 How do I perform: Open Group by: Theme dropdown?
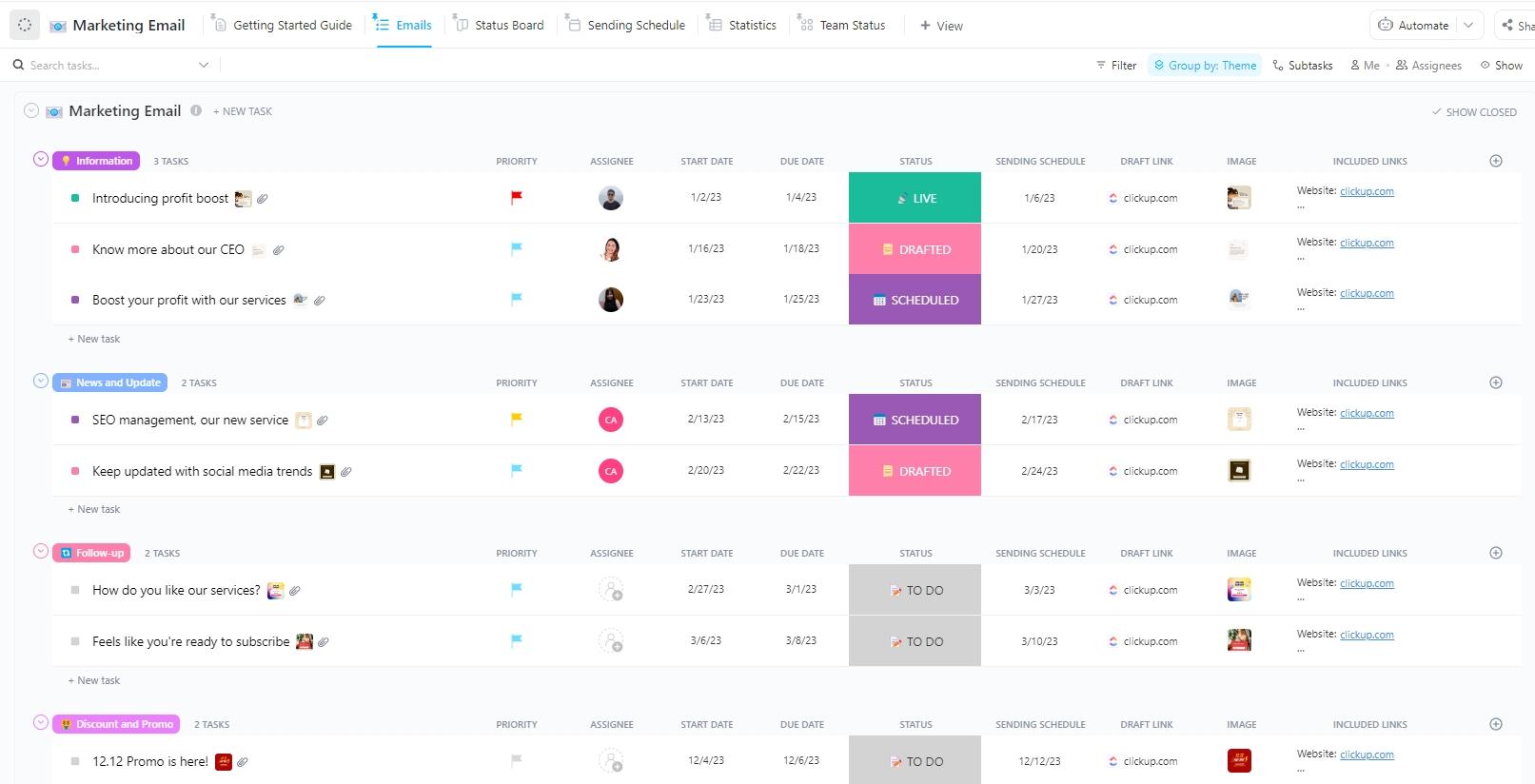[1205, 66]
